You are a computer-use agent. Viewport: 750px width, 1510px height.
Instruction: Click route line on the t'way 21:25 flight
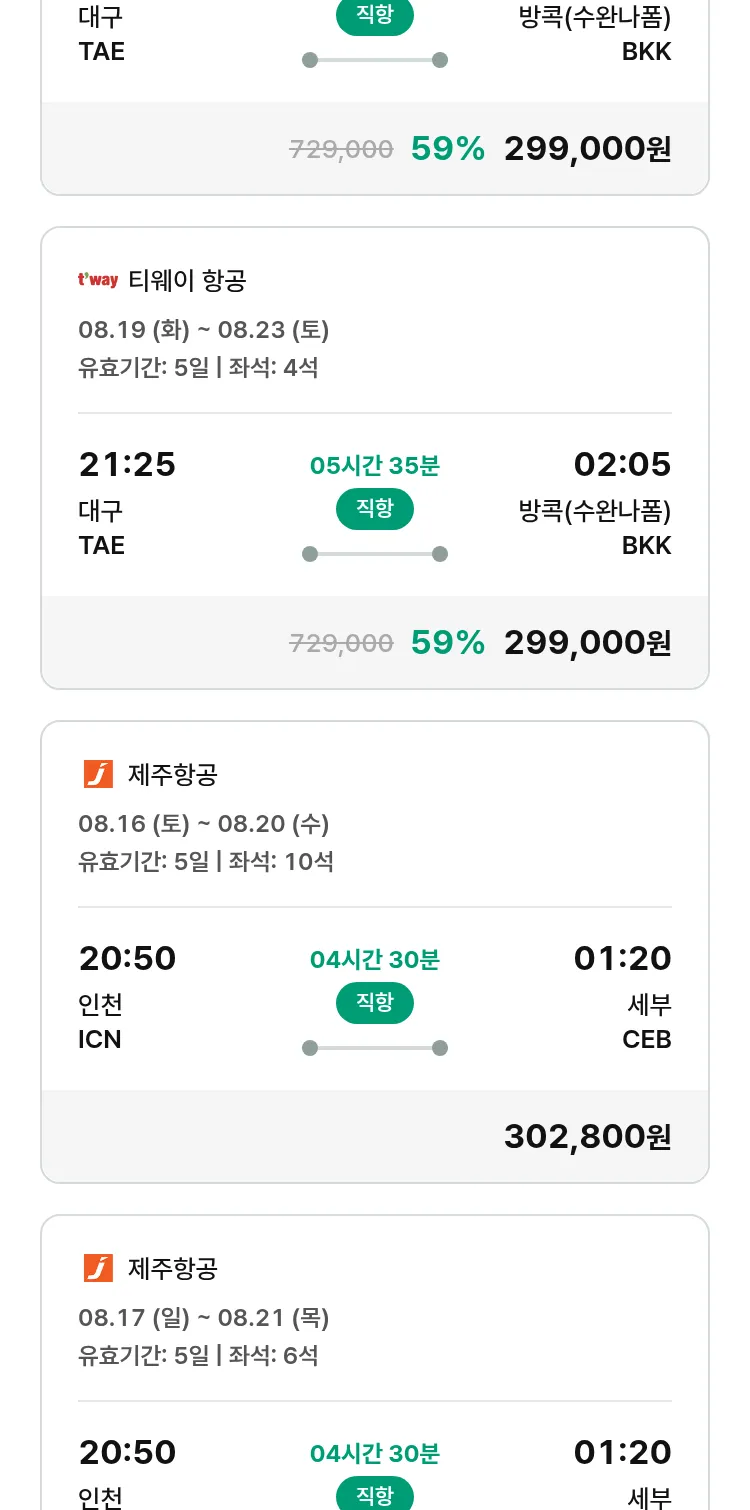[375, 554]
